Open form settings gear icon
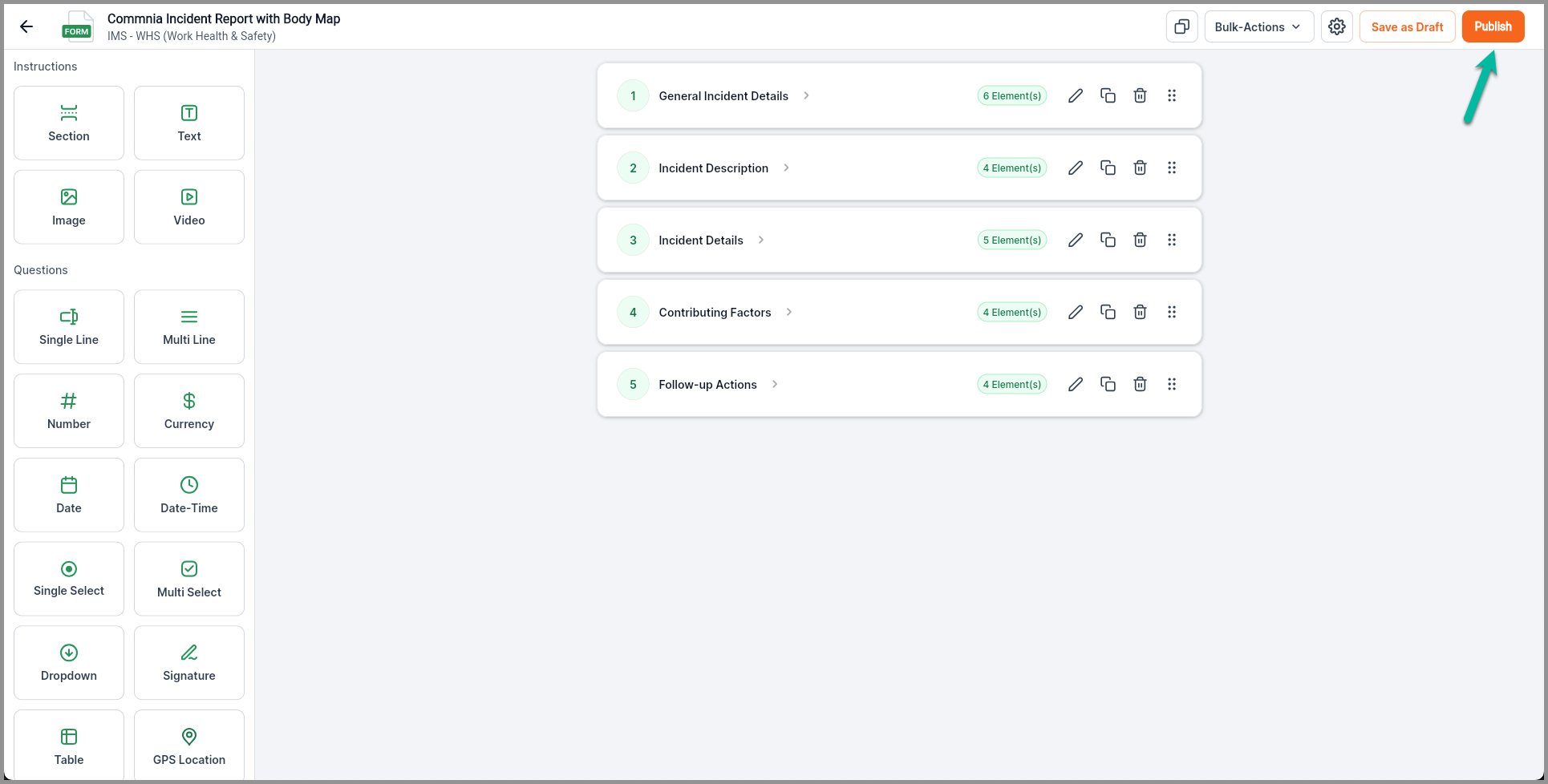This screenshot has height=784, width=1548. coord(1337,27)
